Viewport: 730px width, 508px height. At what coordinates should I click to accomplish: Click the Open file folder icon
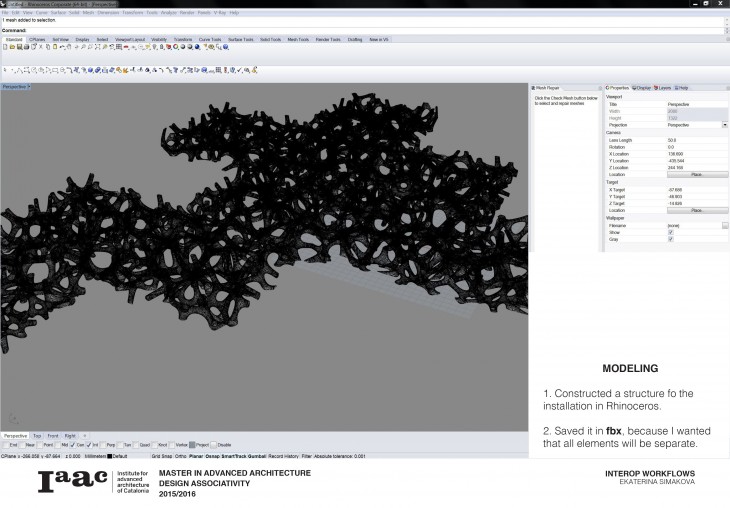tap(10, 47)
